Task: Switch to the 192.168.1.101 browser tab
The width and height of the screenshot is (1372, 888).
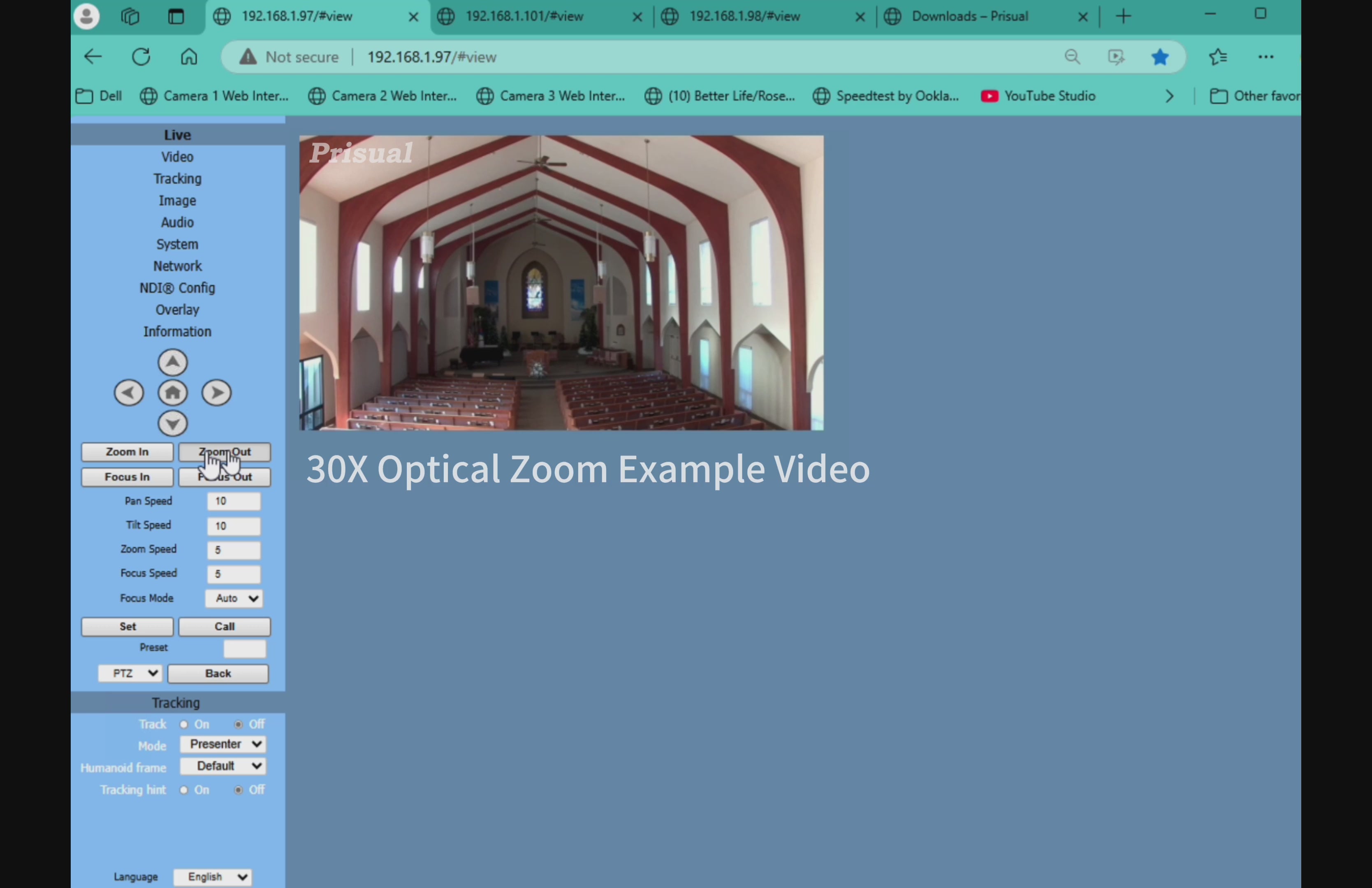Action: pyautogui.click(x=524, y=16)
